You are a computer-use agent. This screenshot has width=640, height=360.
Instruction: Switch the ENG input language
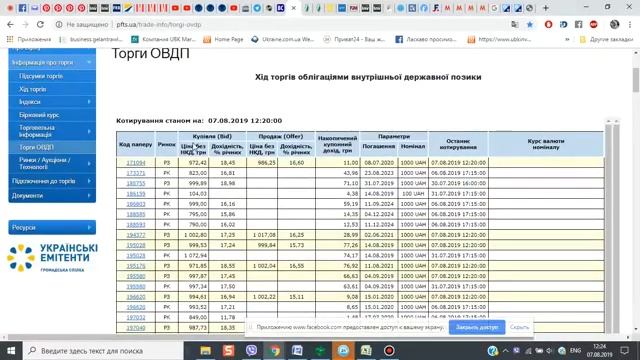[x=575, y=351]
